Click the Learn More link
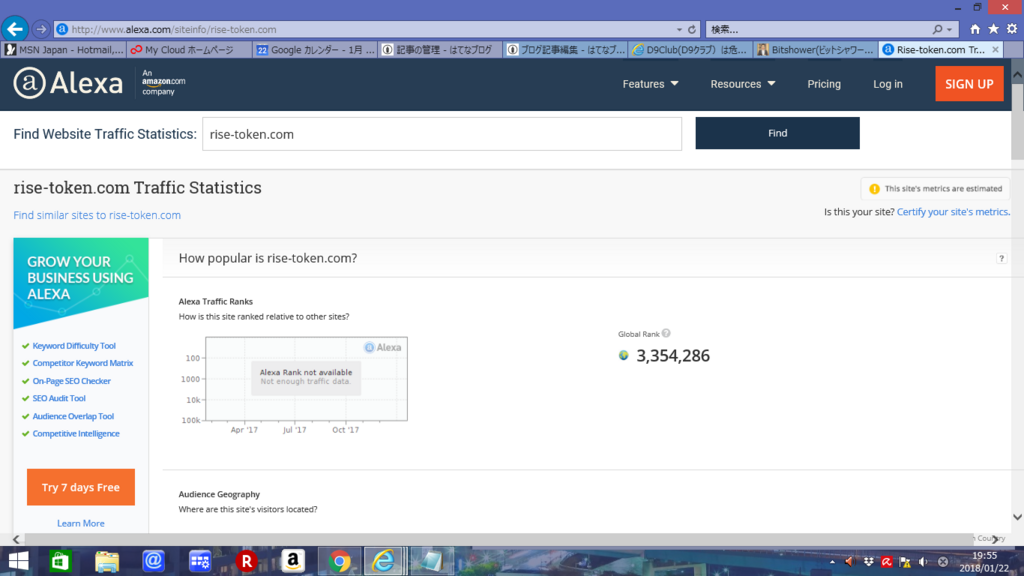The image size is (1024, 576). pos(80,523)
